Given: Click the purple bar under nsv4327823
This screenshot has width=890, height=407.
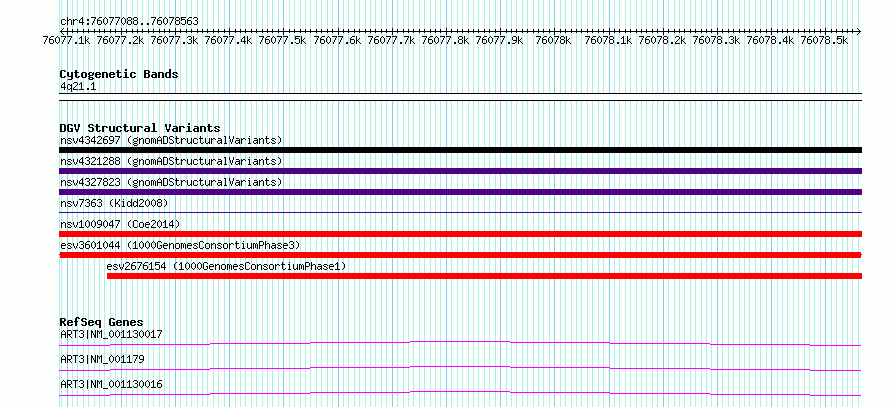Looking at the screenshot, I should click(x=460, y=192).
